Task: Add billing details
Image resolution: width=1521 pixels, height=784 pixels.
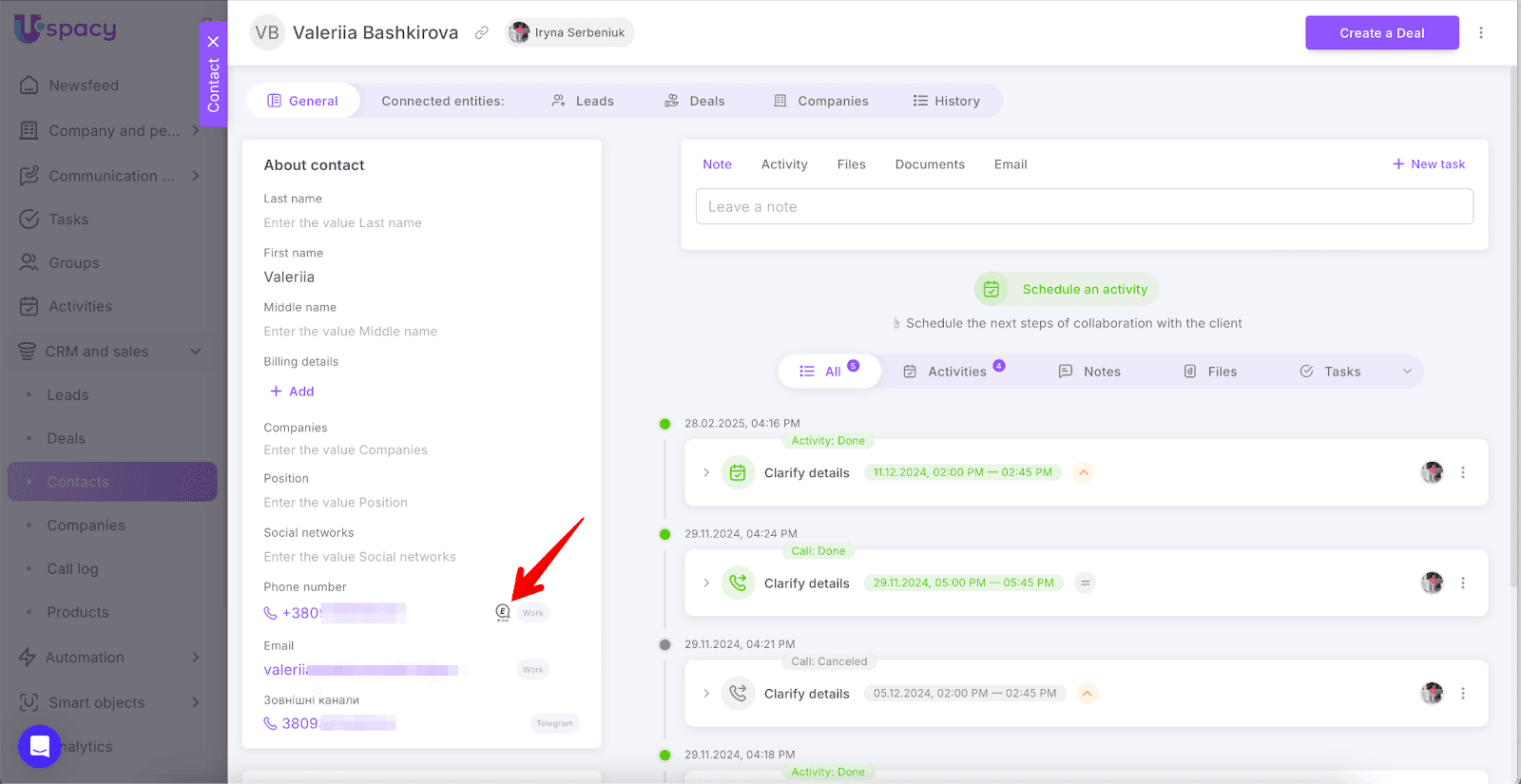Action: [292, 392]
